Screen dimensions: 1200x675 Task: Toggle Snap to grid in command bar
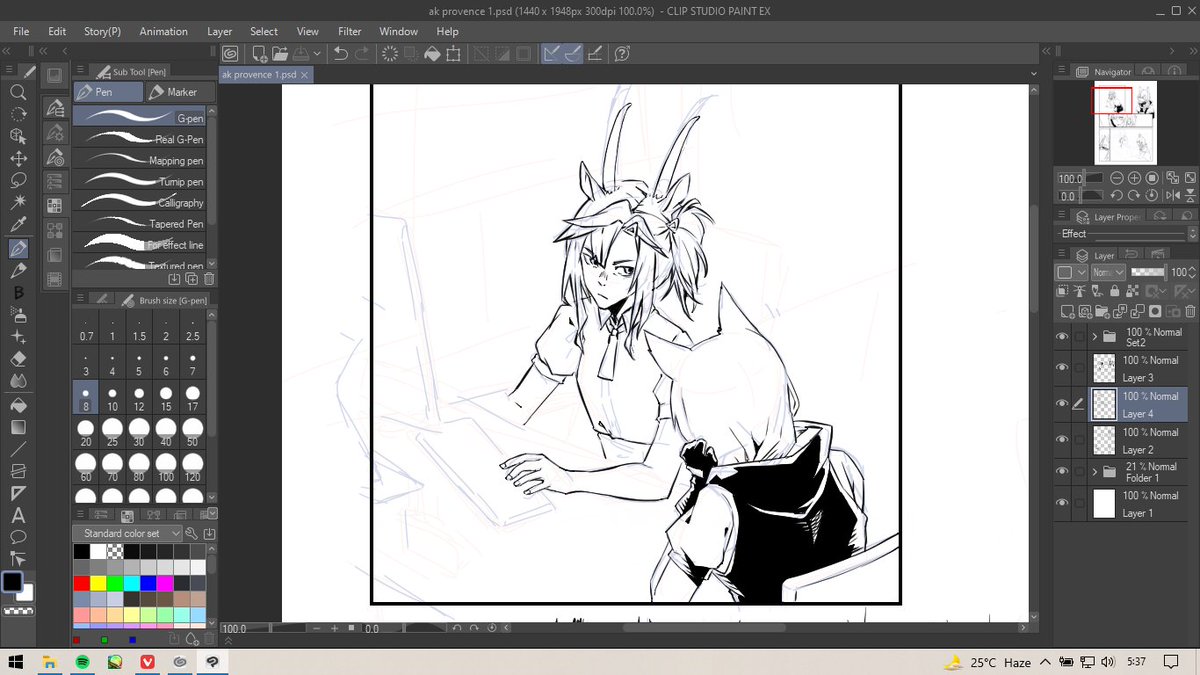coord(595,54)
